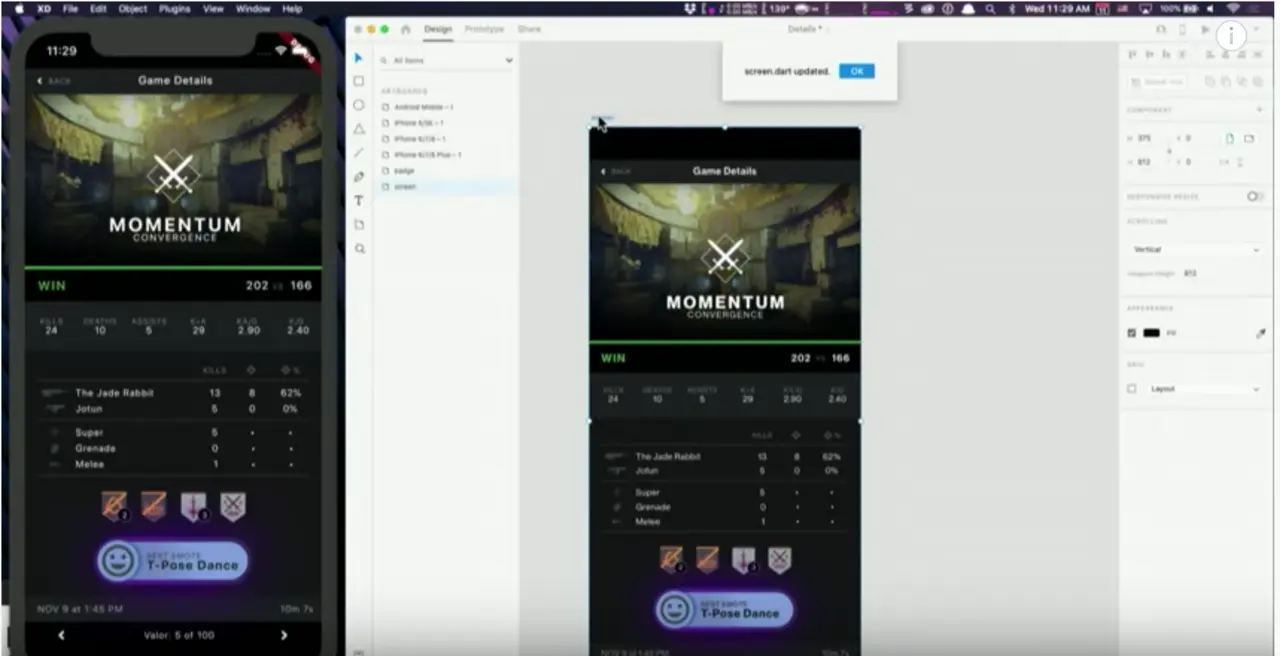Open the View menu
Screen dimensions: 1280x656
tap(213, 8)
